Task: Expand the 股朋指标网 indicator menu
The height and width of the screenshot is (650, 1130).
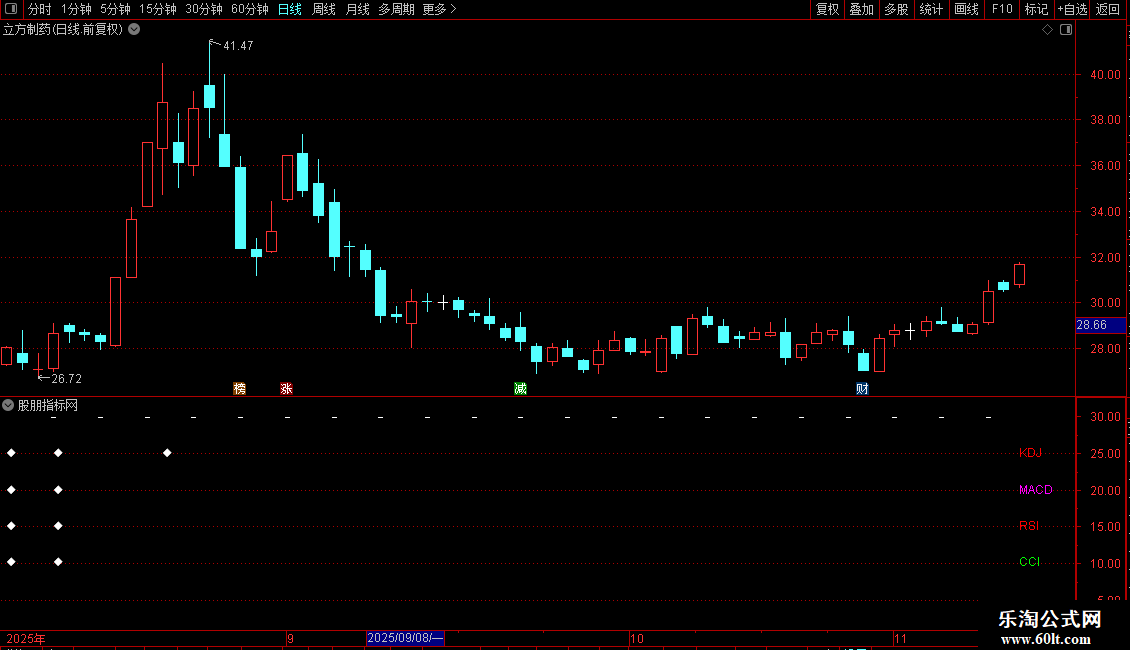Action: (x=8, y=406)
